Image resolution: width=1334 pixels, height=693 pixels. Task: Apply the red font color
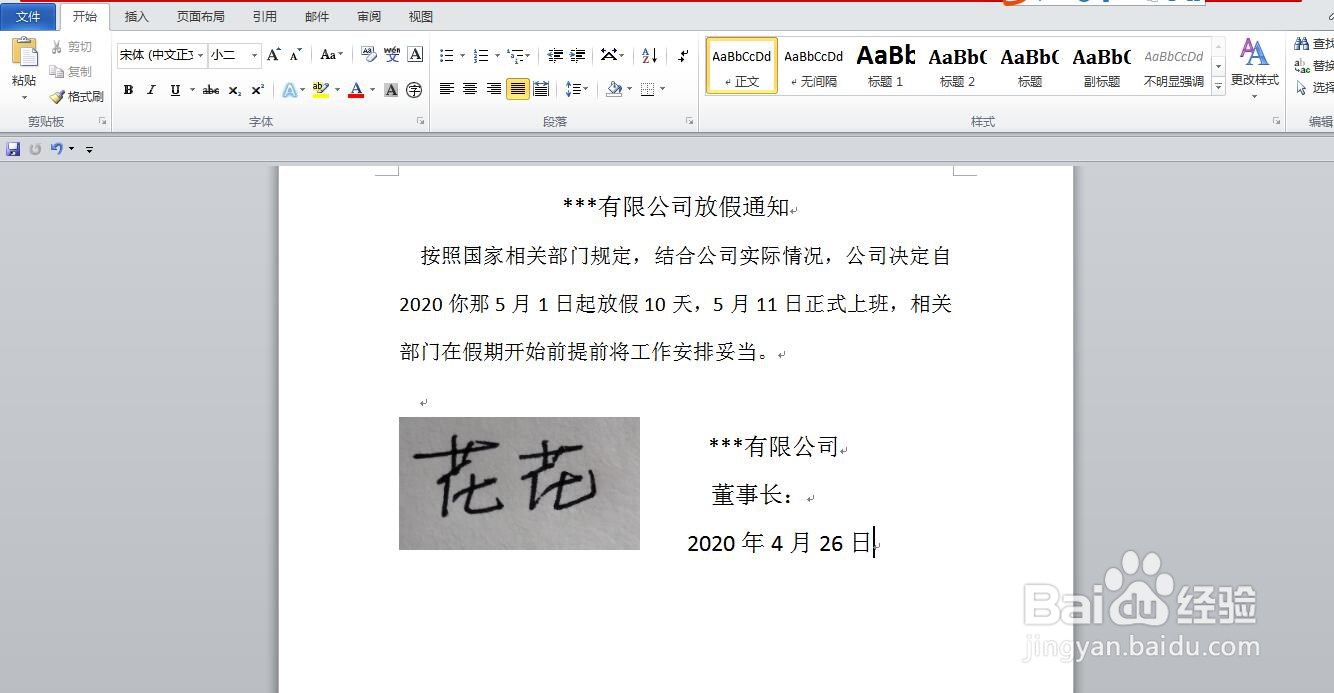coord(356,90)
